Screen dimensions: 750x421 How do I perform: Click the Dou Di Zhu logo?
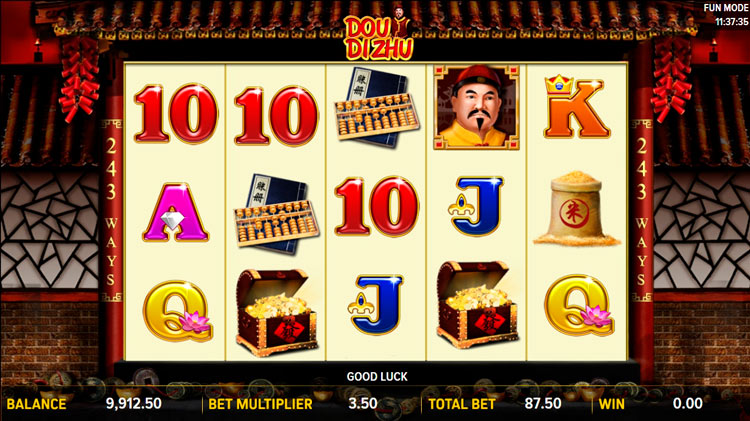(378, 34)
